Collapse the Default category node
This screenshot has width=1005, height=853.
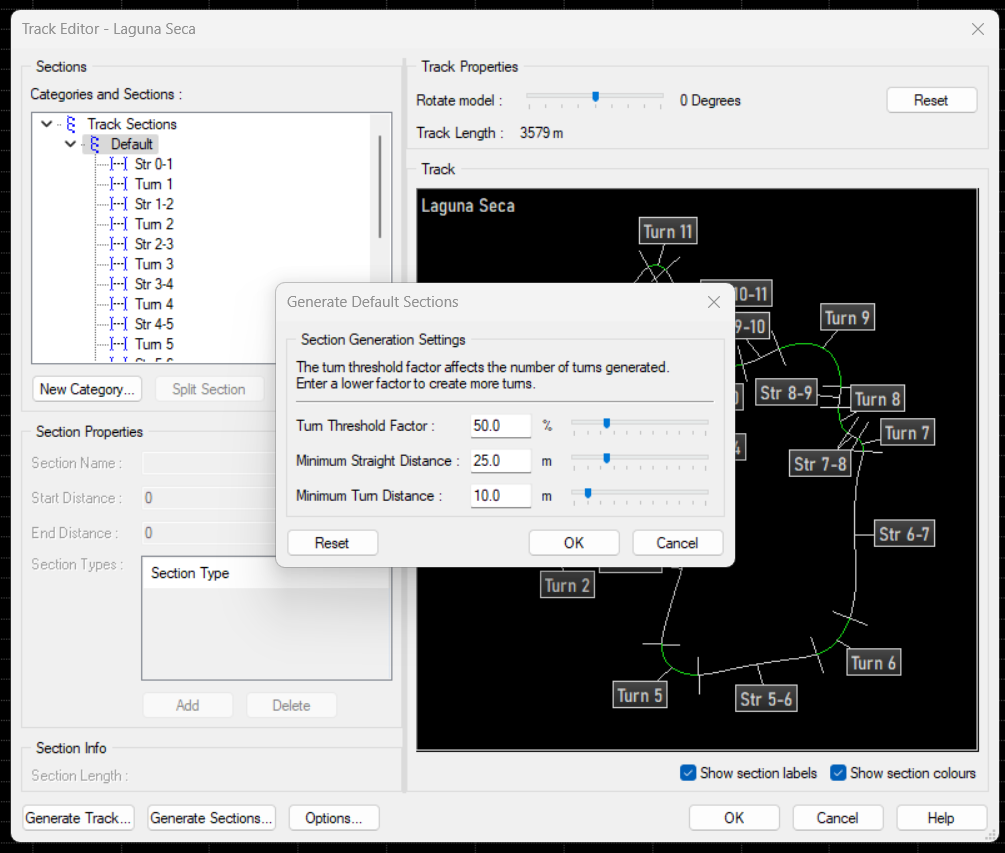pos(70,144)
